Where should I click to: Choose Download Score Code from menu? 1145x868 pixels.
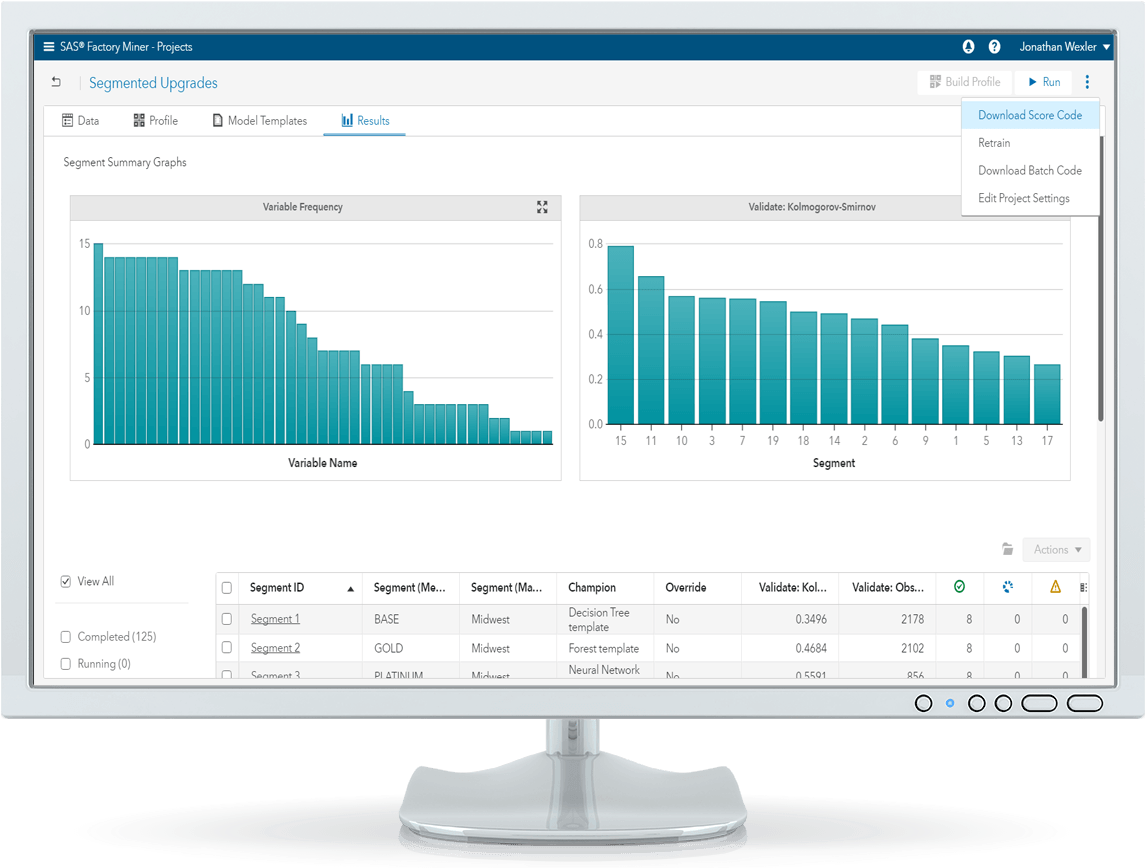(1029, 115)
